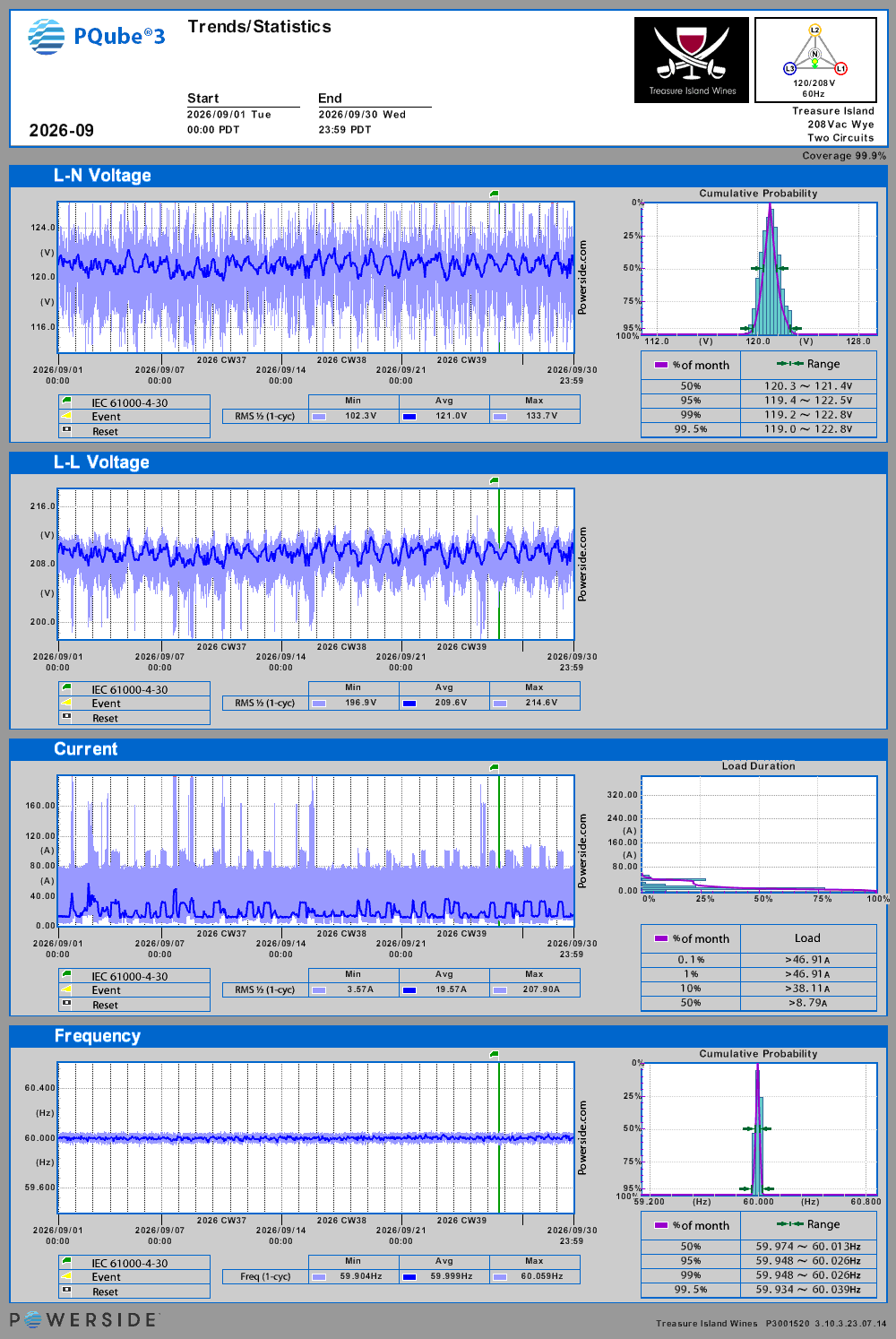Open the Frequency Cumulative Probability histogram
The image size is (896, 1339).
coord(760,1129)
